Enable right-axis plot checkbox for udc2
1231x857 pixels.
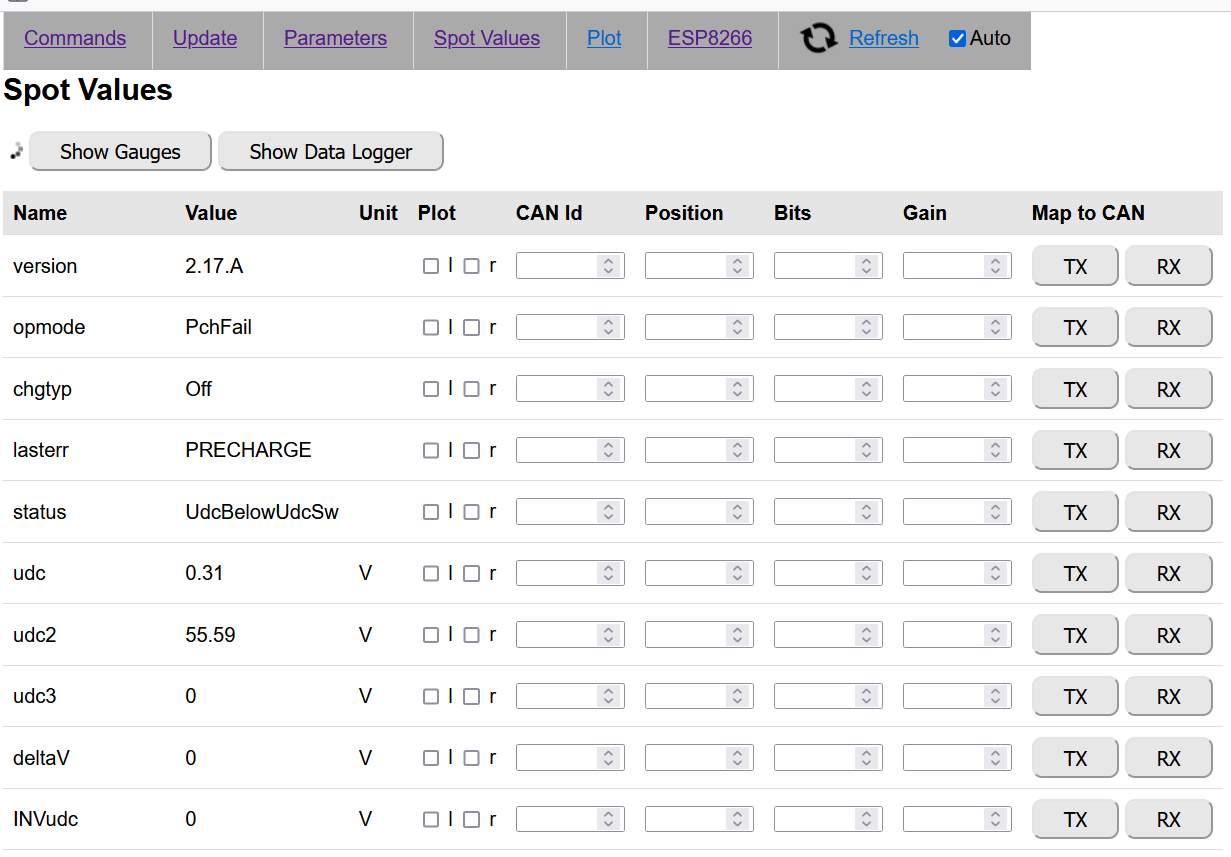pyautogui.click(x=472, y=635)
